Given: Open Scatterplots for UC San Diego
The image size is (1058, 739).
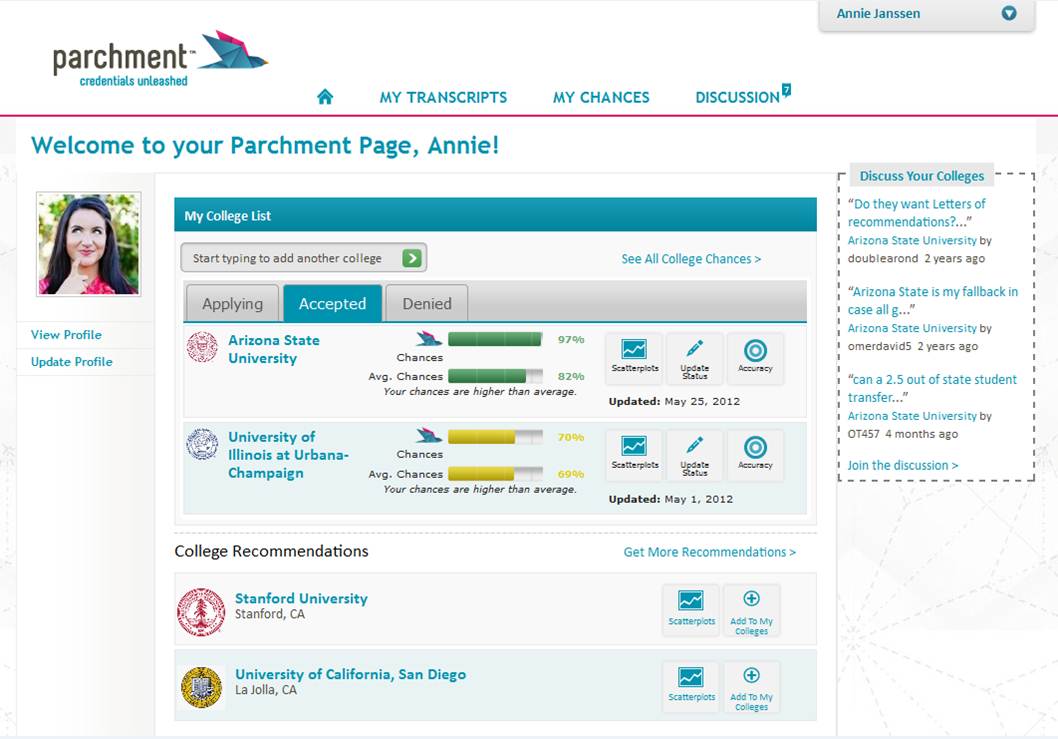Looking at the screenshot, I should pyautogui.click(x=692, y=686).
